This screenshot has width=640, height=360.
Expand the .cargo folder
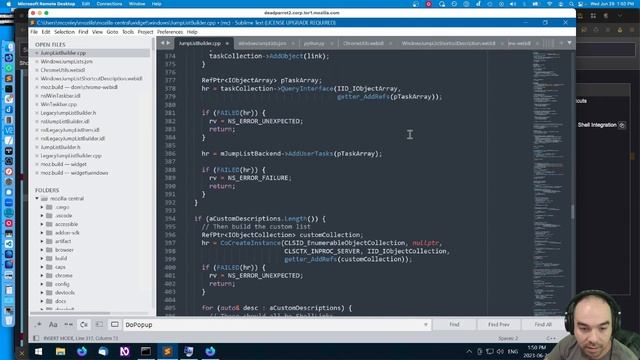pyautogui.click(x=42, y=207)
